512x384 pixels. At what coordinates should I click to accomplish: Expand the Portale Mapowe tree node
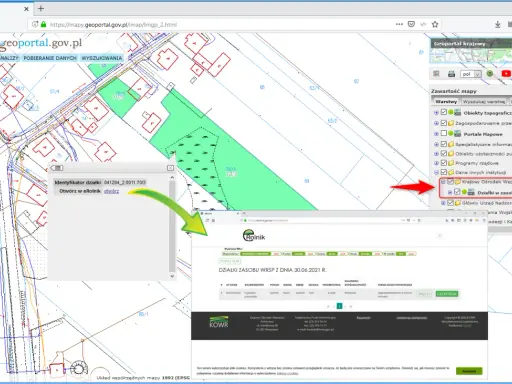[x=436, y=134]
